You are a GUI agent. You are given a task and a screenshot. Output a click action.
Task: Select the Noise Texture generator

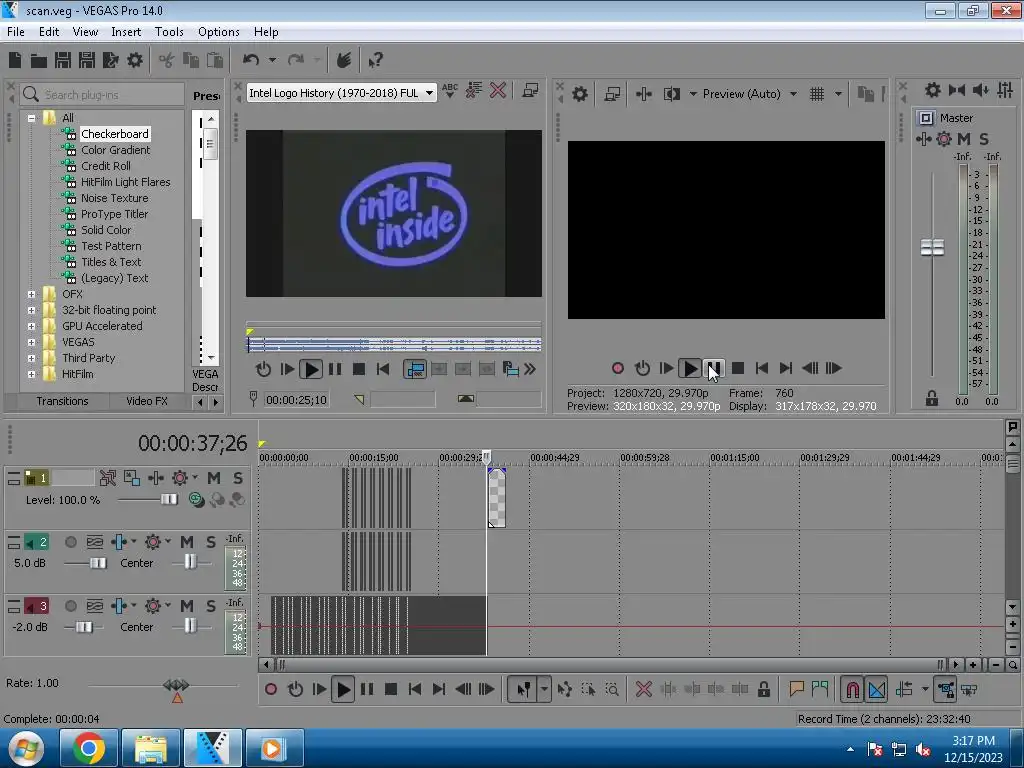point(114,198)
